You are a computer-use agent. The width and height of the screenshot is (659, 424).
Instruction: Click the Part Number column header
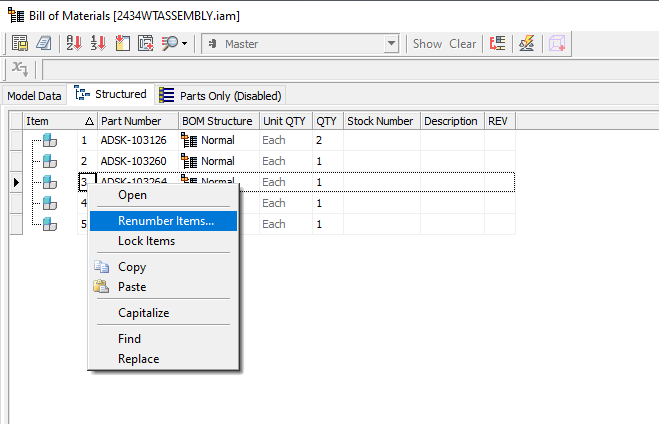pyautogui.click(x=138, y=121)
